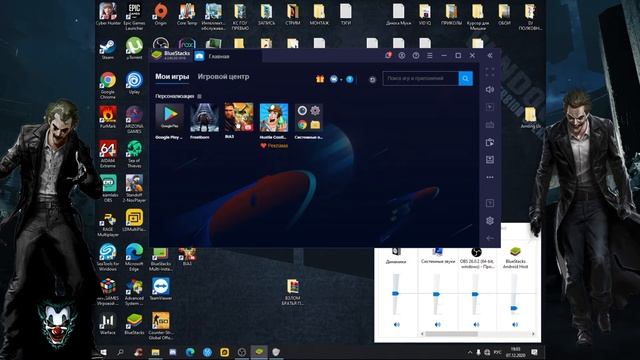Mute the Системные звуки speaker button
640x360 pixels.
438,324
